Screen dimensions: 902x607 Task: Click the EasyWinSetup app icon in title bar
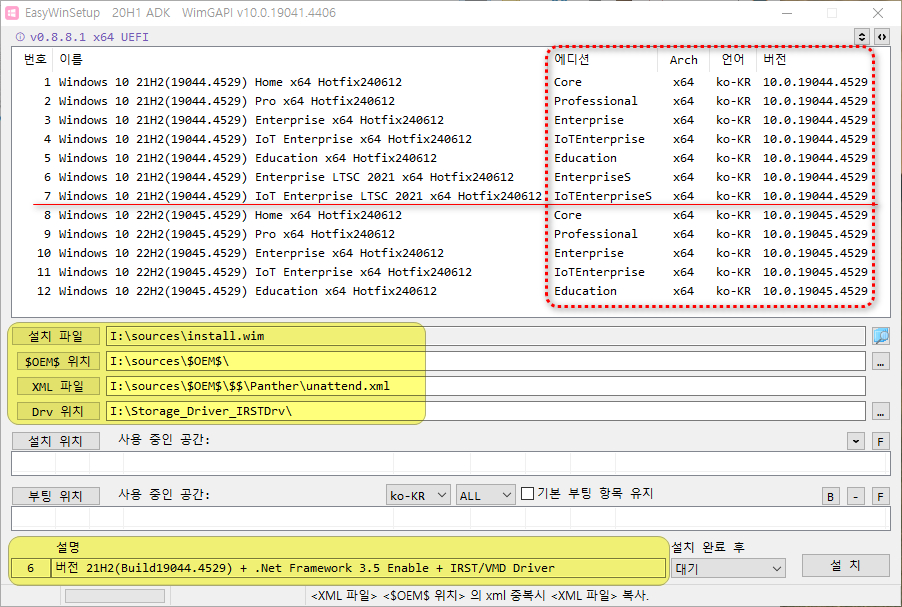(12, 13)
